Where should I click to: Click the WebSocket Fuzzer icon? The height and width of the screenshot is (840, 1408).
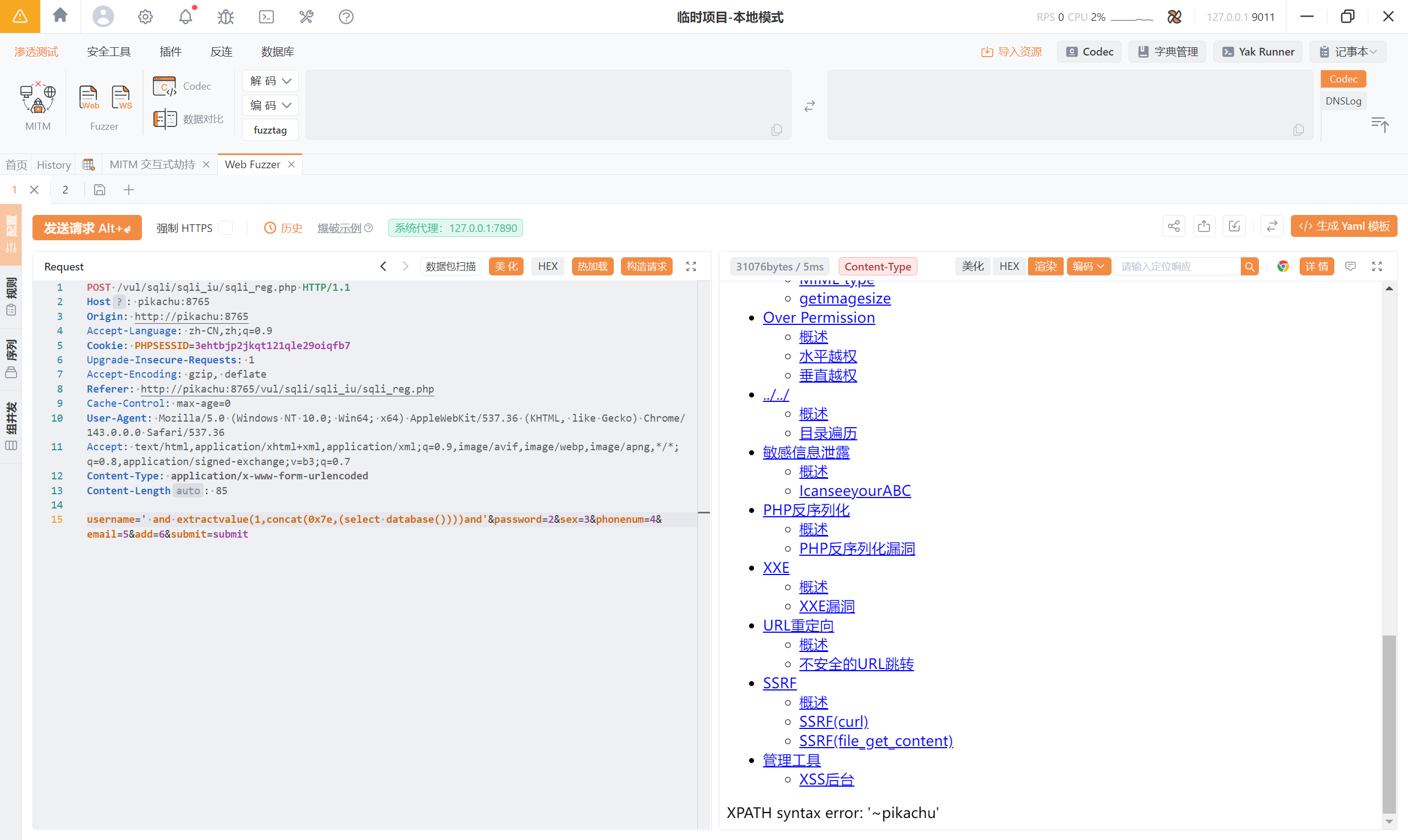[121, 97]
